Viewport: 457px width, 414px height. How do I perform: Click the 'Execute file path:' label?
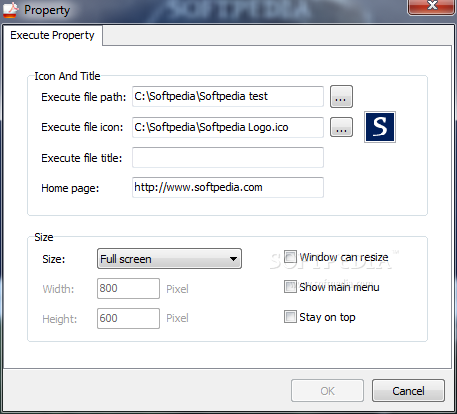84,97
